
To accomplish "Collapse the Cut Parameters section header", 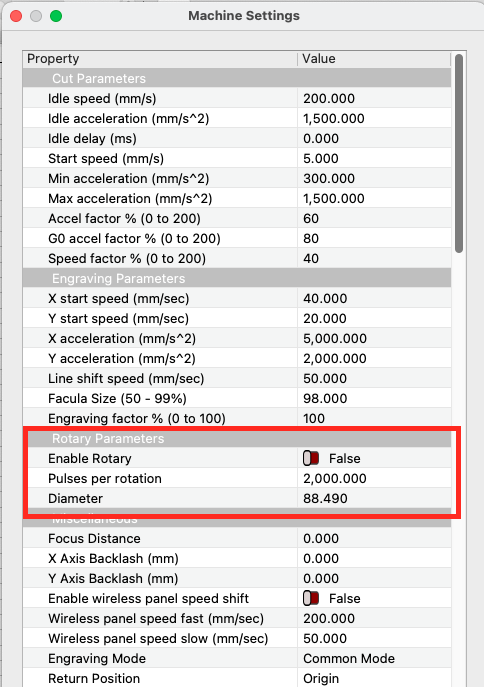I will coord(237,78).
